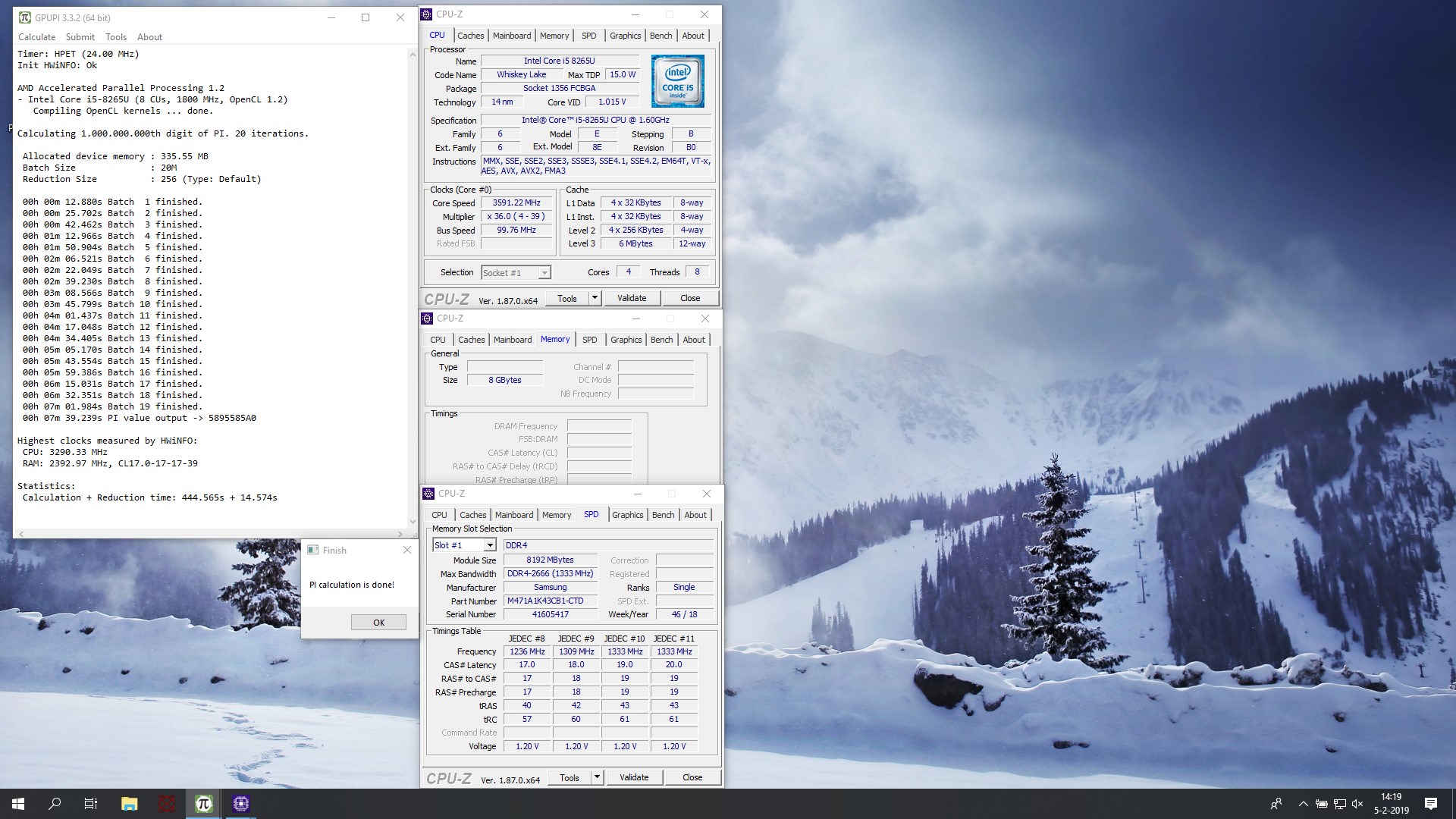Image resolution: width=1456 pixels, height=819 pixels.
Task: Open Task View on the taskbar
Action: (91, 804)
